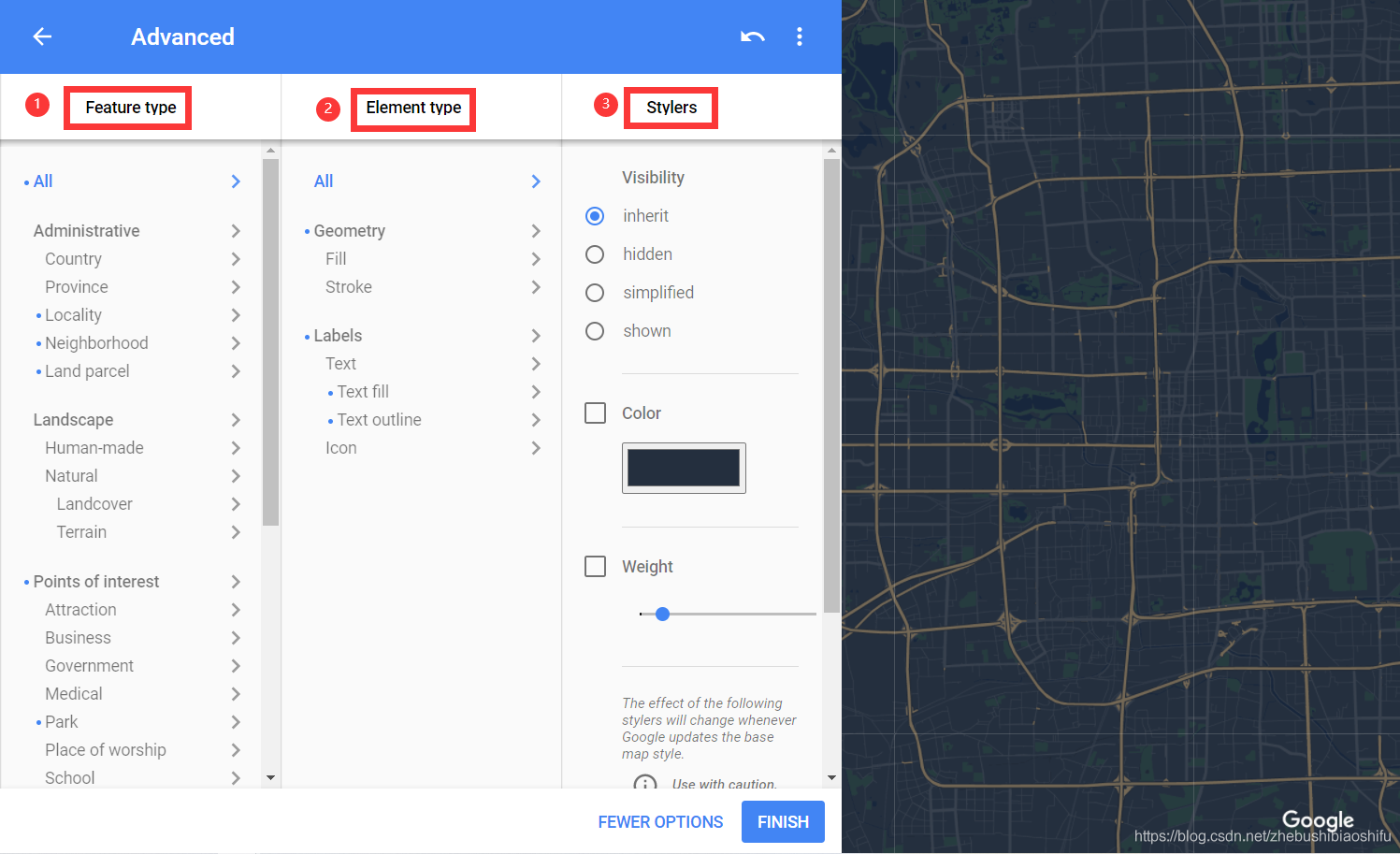
Task: Expand the Country row chevron
Action: coord(236,259)
